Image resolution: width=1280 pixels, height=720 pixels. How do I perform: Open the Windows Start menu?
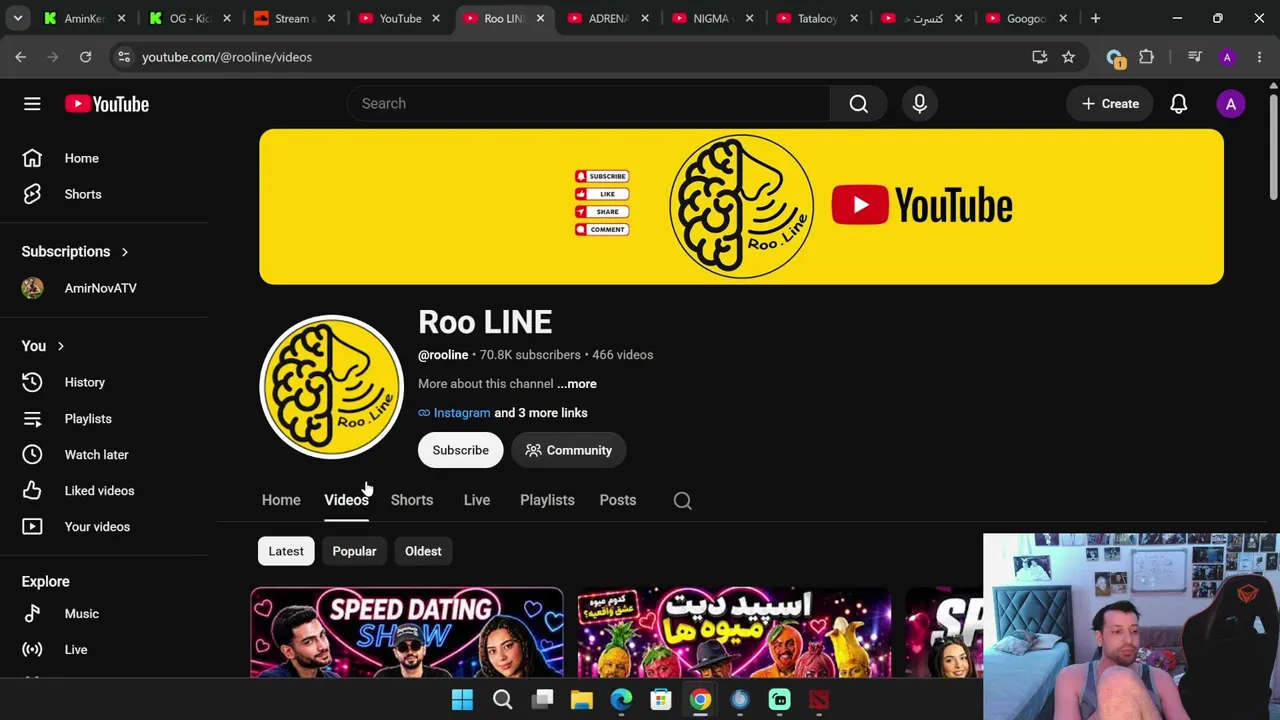(462, 700)
